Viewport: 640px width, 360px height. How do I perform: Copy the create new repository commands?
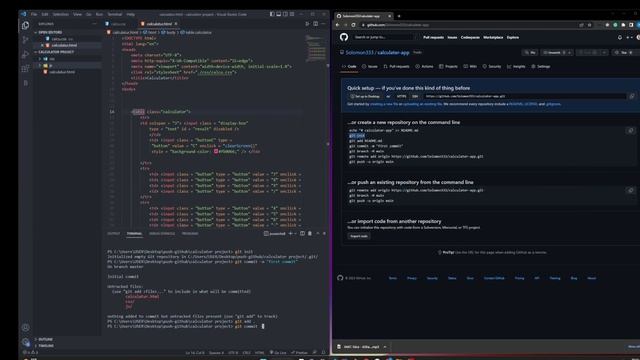pos(630,131)
